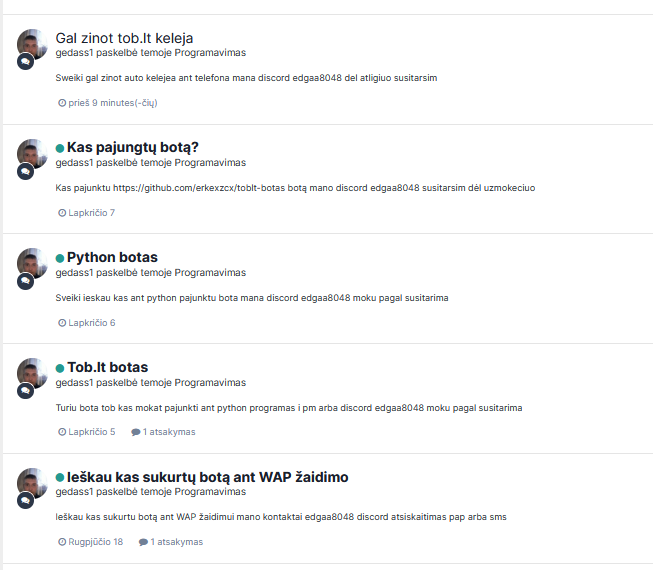Image resolution: width=653 pixels, height=570 pixels.
Task: Click the topic badge icon beside "Python botas"
Action: 25,281
